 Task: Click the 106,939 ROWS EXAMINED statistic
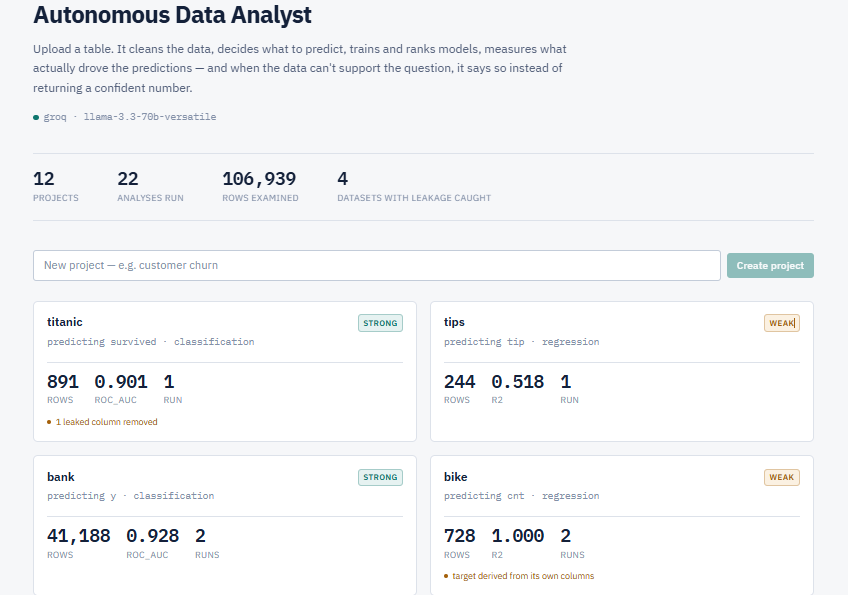[260, 186]
